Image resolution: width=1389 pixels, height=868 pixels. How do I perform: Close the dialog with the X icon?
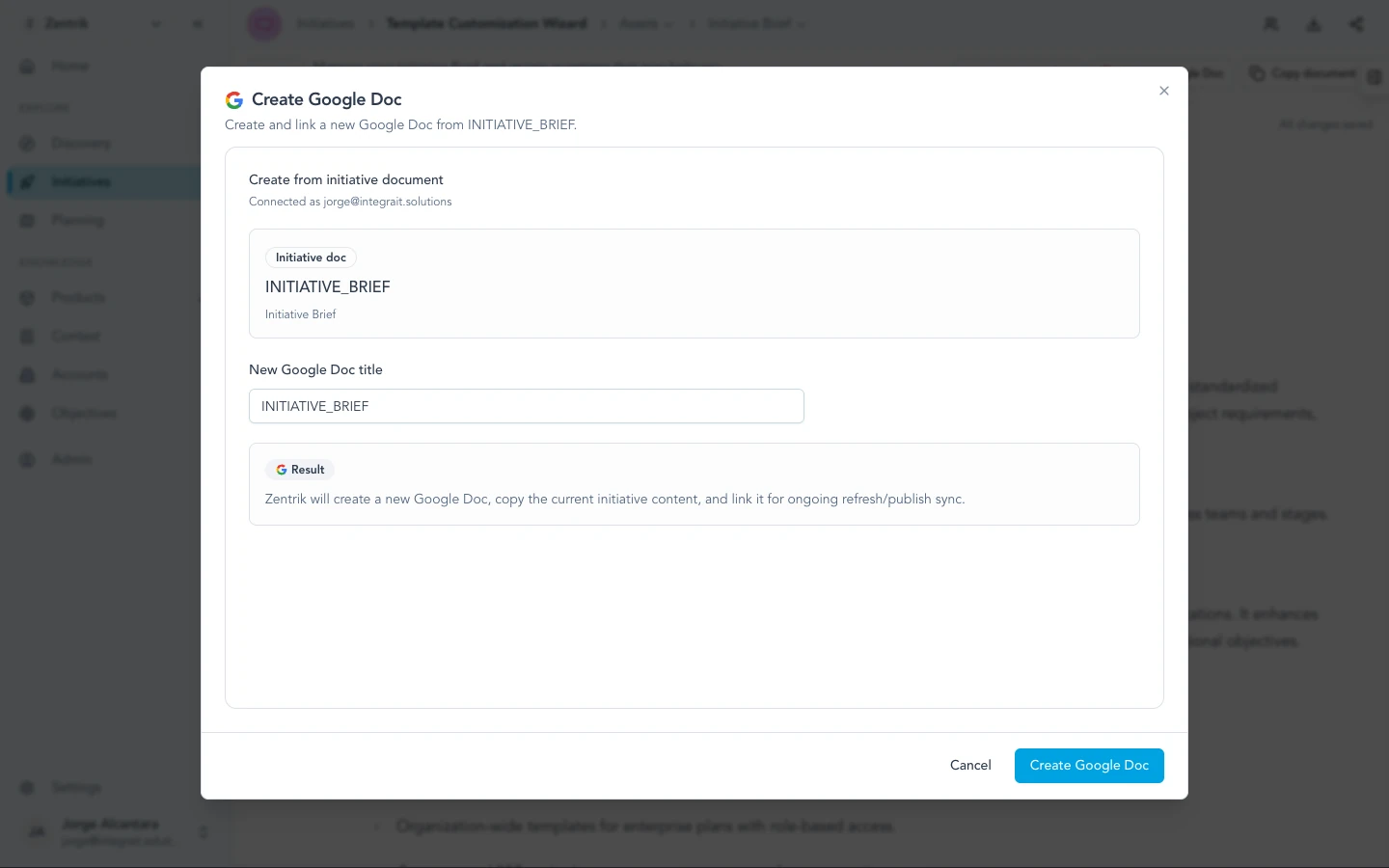pyautogui.click(x=1164, y=91)
